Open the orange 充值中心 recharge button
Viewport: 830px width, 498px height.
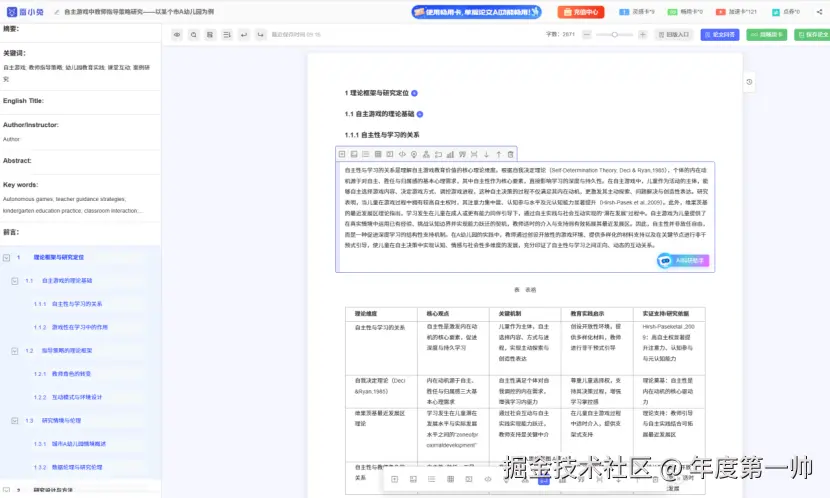[581, 12]
